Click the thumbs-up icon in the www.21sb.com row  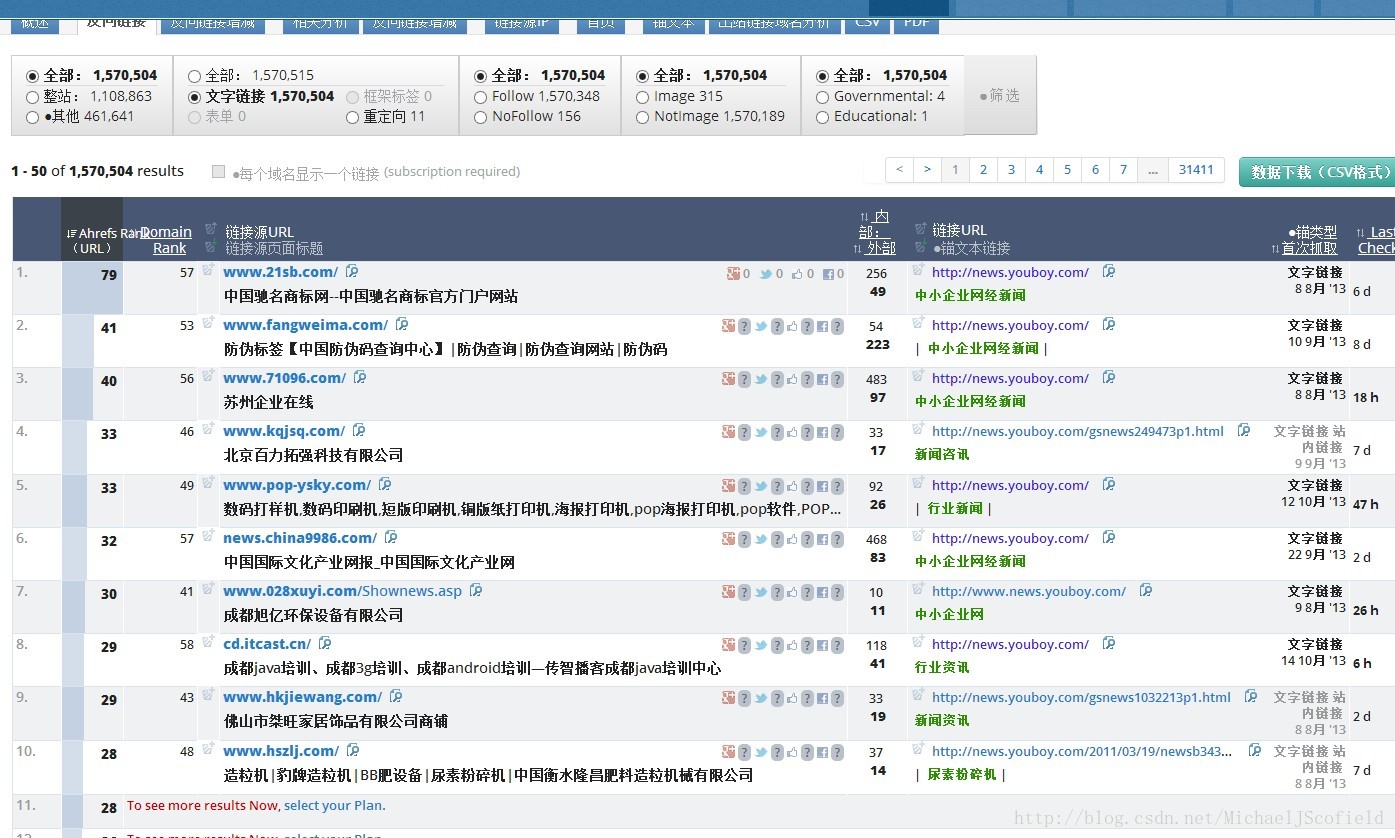tap(797, 273)
